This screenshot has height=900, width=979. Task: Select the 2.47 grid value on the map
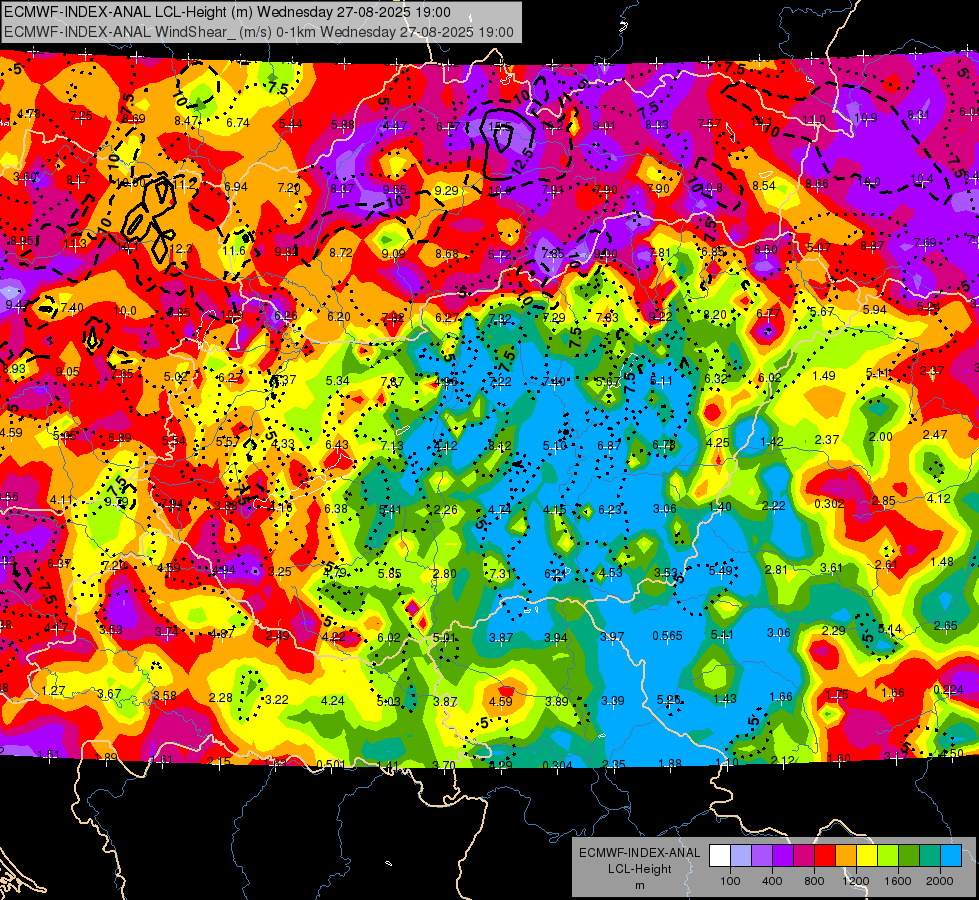pyautogui.click(x=935, y=434)
